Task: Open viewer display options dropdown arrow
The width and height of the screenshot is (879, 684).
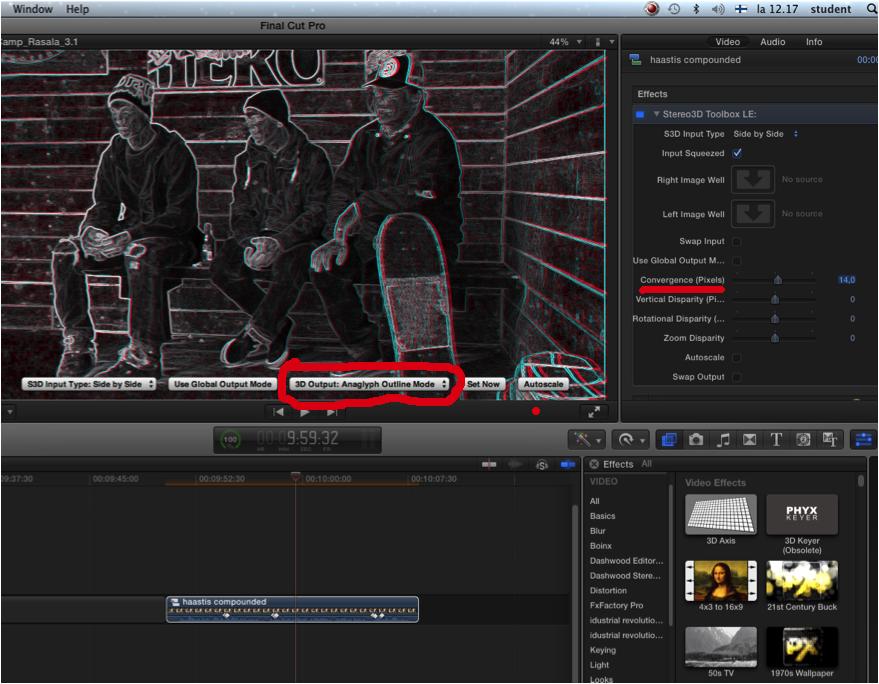Action: [x=611, y=42]
